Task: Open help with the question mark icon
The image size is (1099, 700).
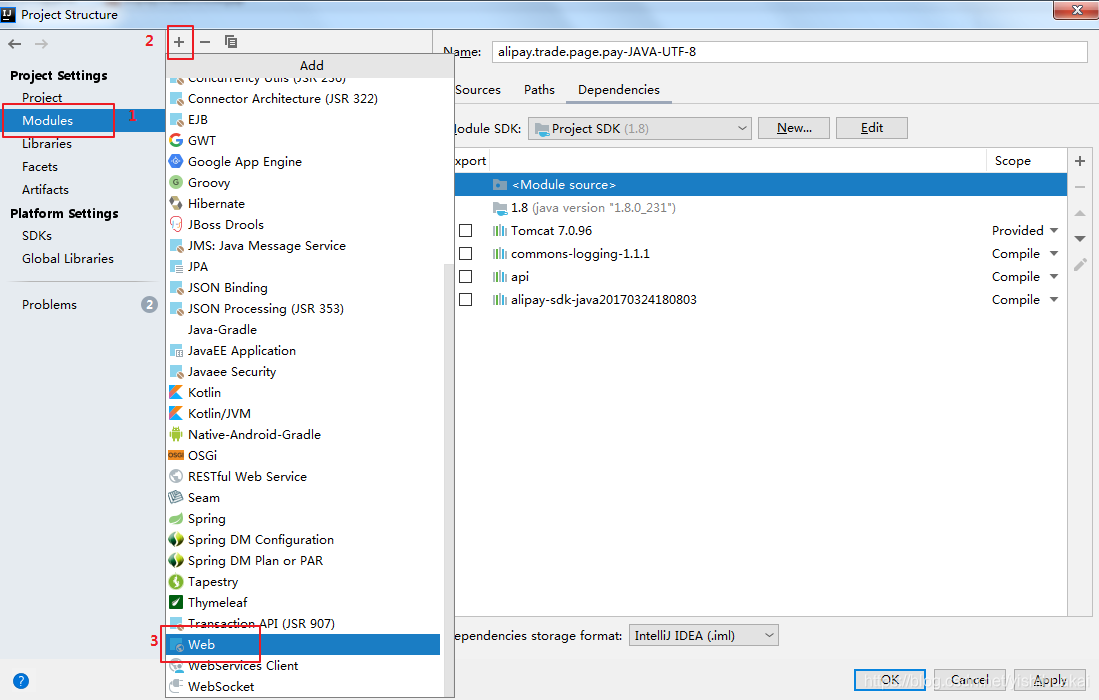Action: coord(21,680)
